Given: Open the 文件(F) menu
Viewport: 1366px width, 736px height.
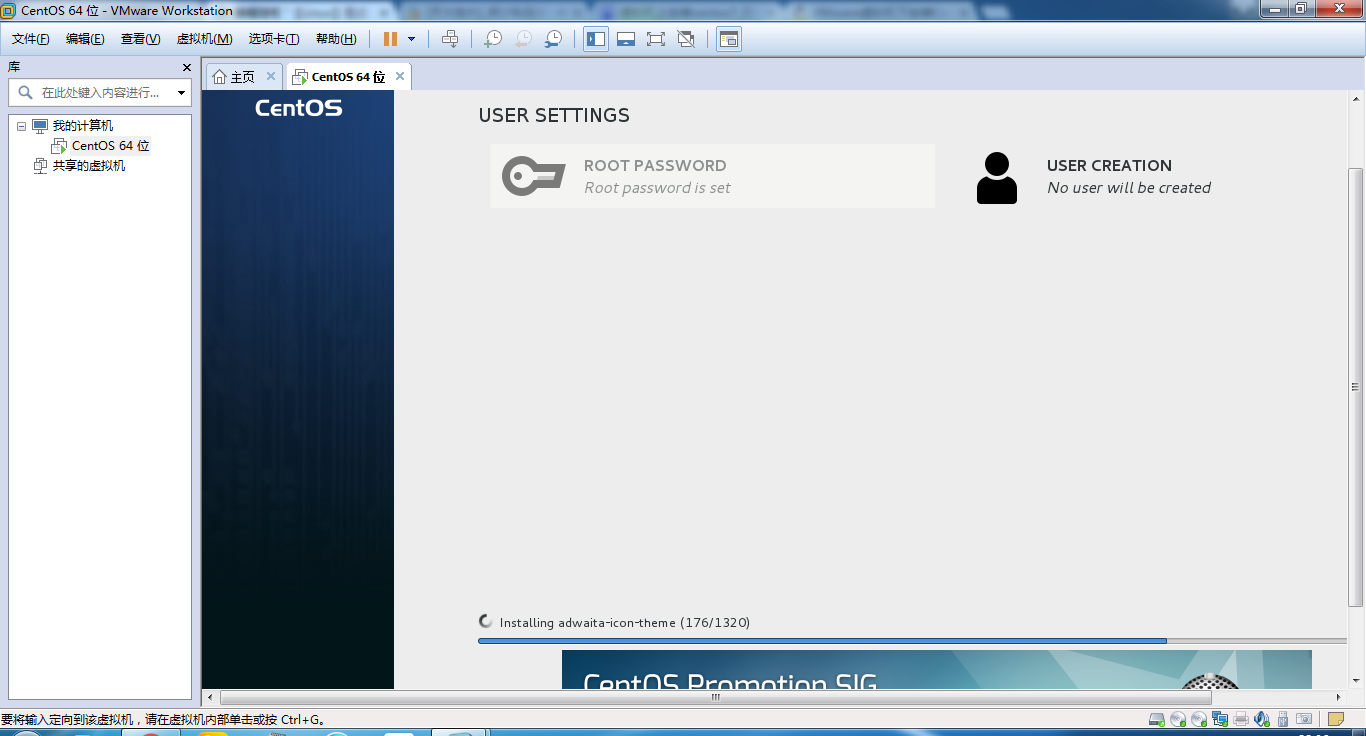Looking at the screenshot, I should point(31,39).
